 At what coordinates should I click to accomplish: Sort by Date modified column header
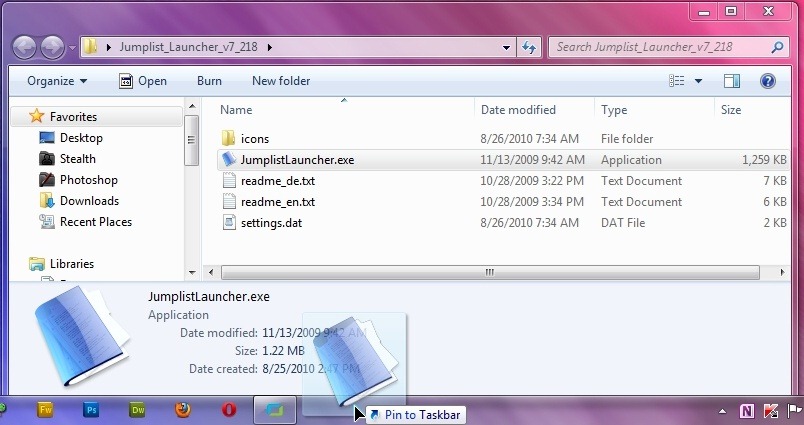[x=518, y=110]
